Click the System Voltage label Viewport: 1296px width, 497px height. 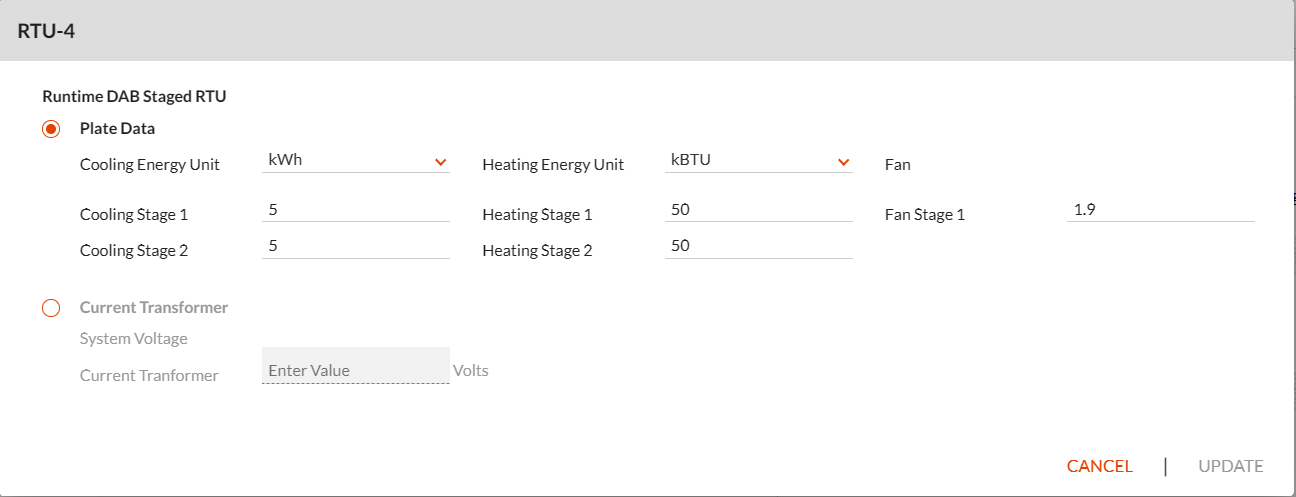(x=134, y=338)
